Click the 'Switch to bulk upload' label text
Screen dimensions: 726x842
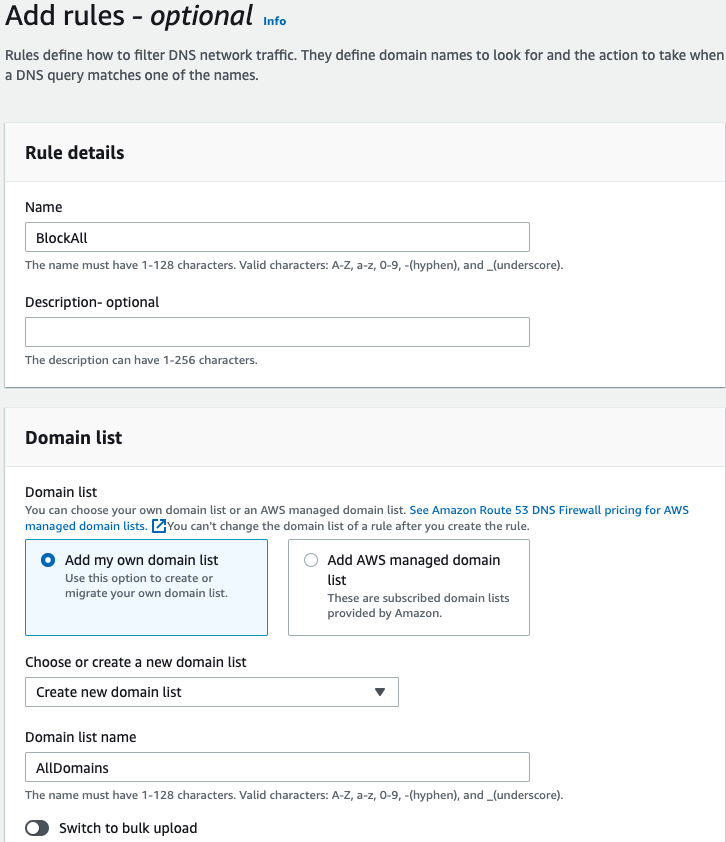point(128,828)
